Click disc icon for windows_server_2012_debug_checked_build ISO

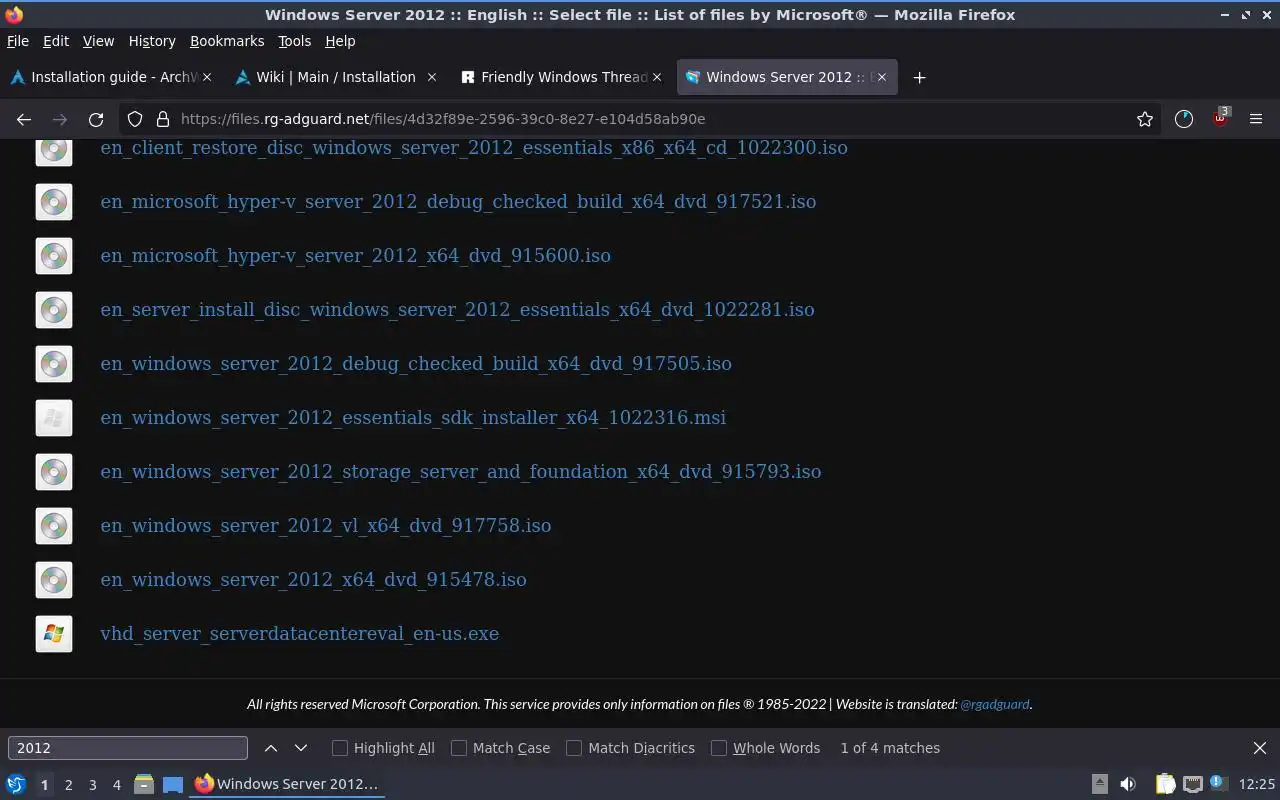pos(54,364)
